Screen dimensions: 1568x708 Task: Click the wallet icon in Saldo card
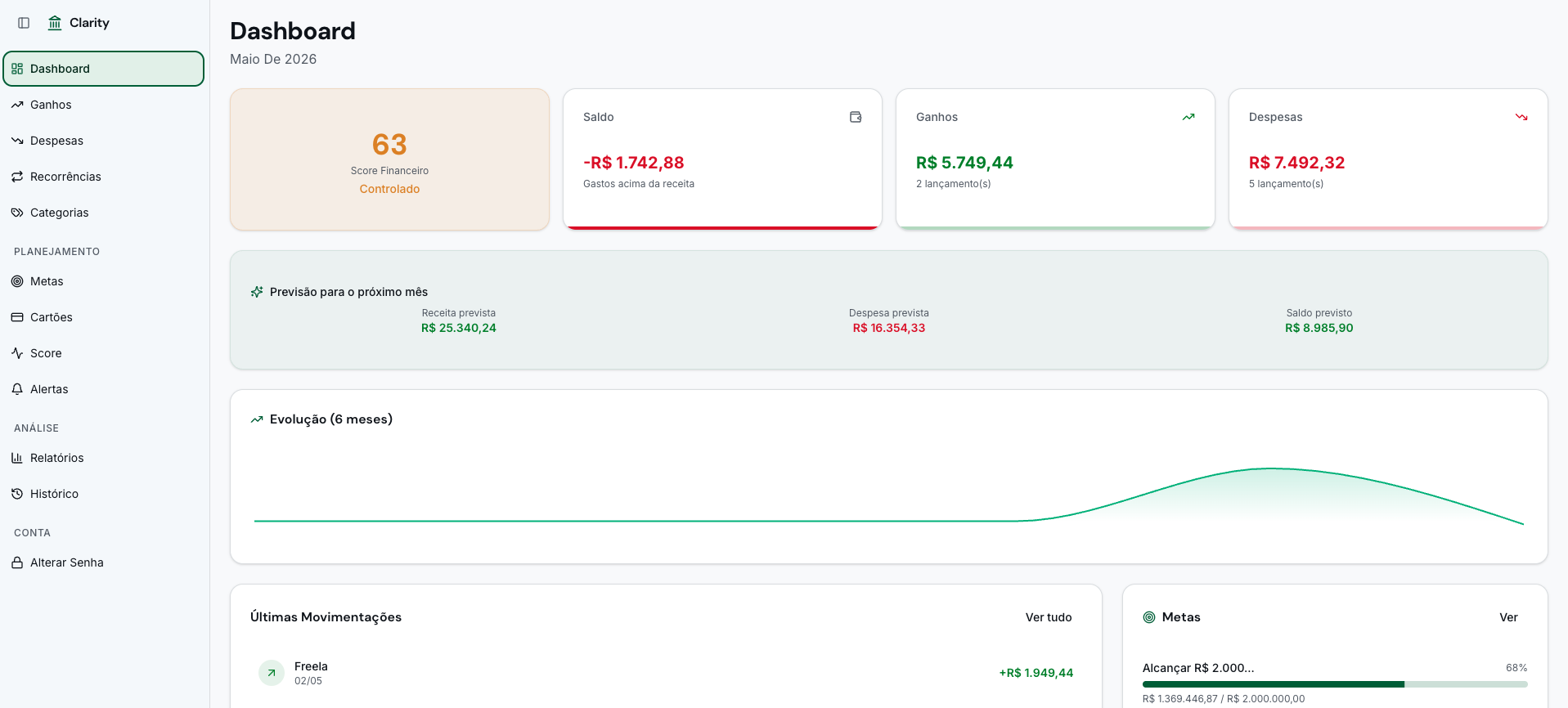coord(856,117)
